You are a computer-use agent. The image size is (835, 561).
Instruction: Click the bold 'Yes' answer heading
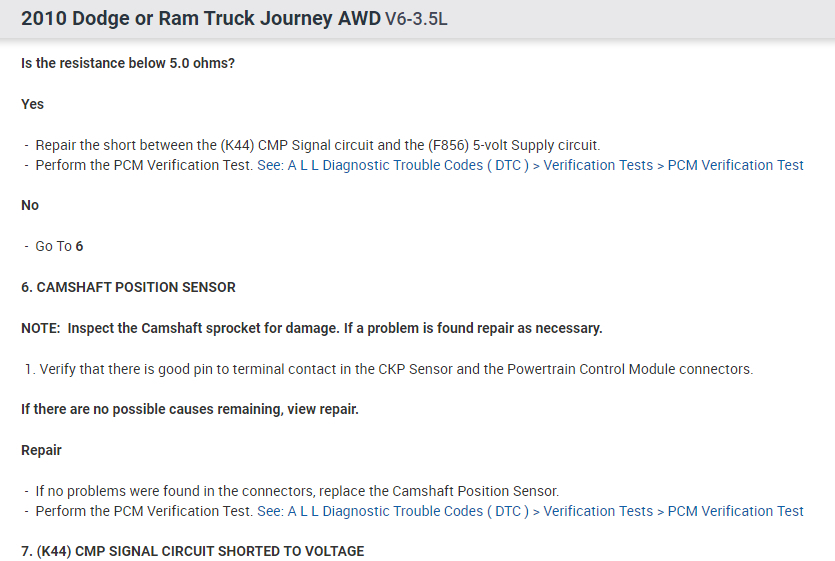[x=33, y=104]
